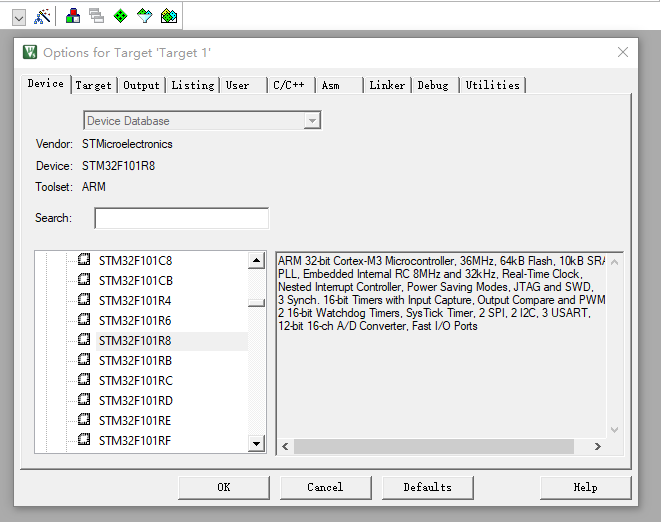Click device list scroll down arrow
Screen dimensions: 661x522
(x=256, y=444)
